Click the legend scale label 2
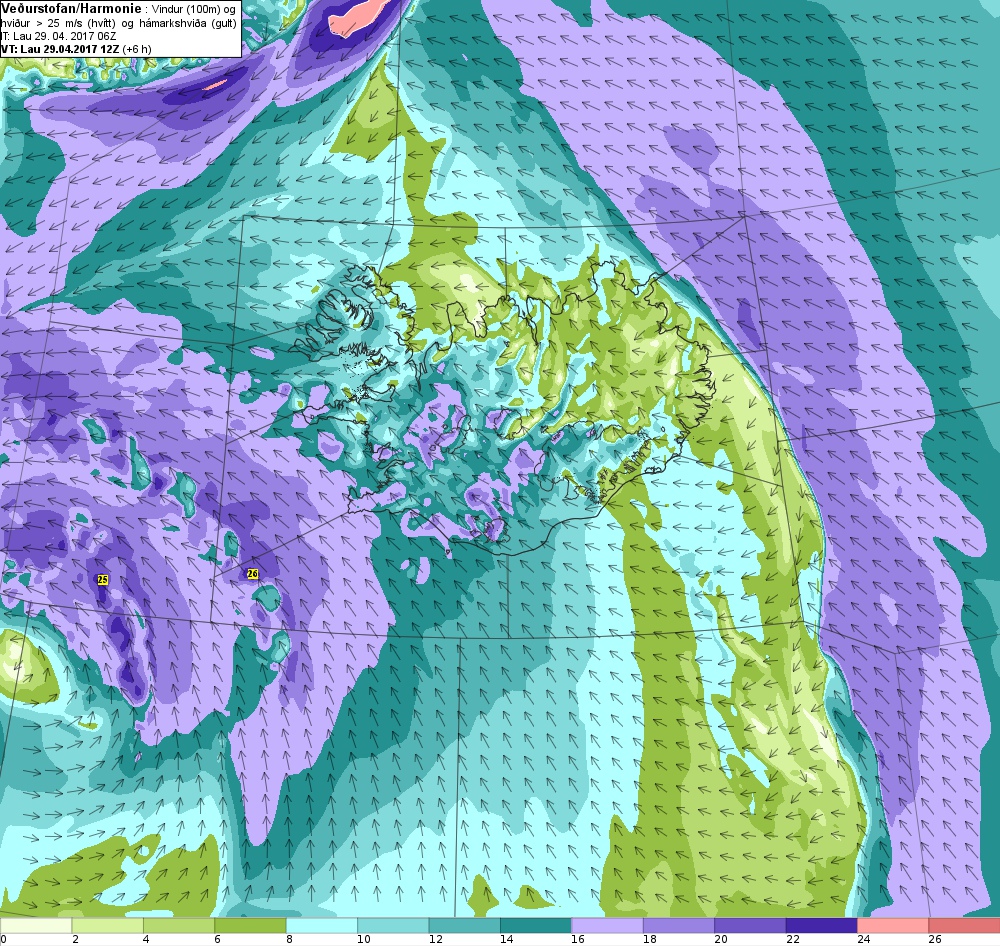The width and height of the screenshot is (1000, 946). click(75, 939)
